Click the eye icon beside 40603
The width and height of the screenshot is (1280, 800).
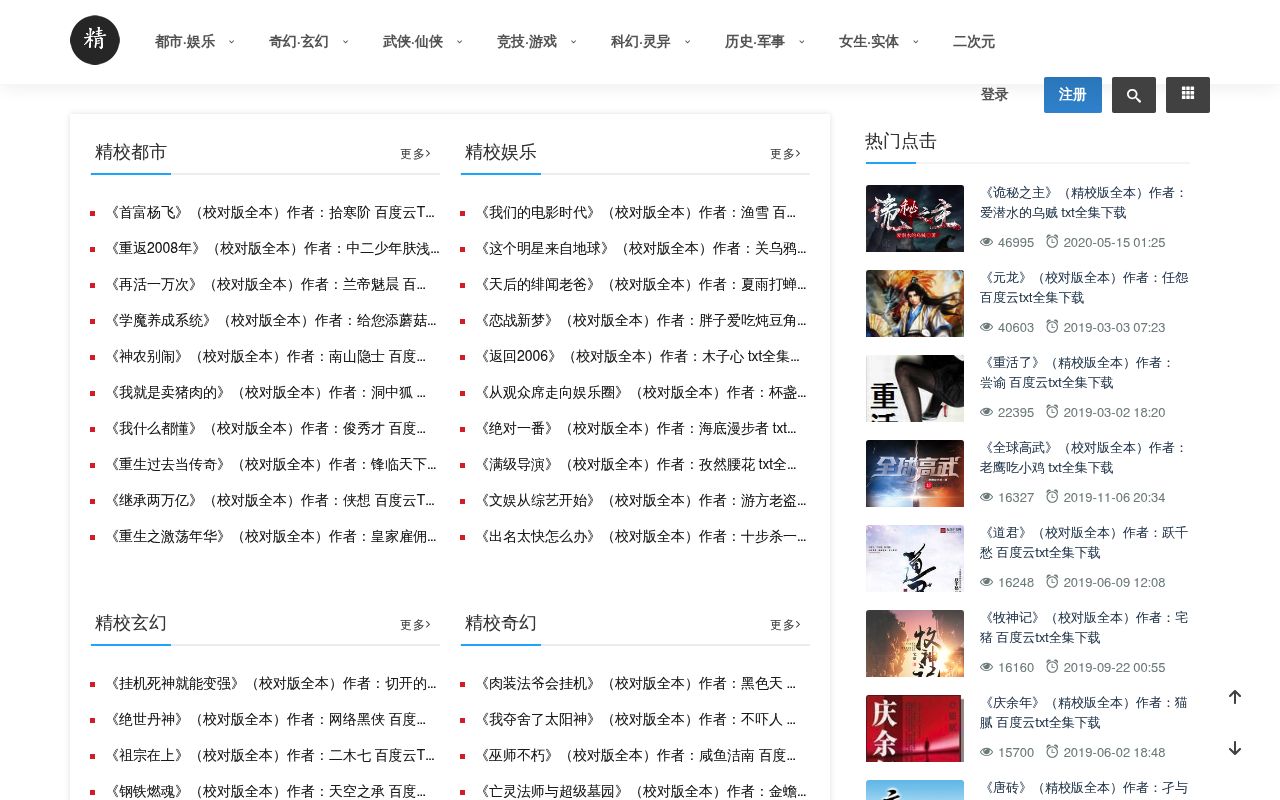click(x=987, y=327)
